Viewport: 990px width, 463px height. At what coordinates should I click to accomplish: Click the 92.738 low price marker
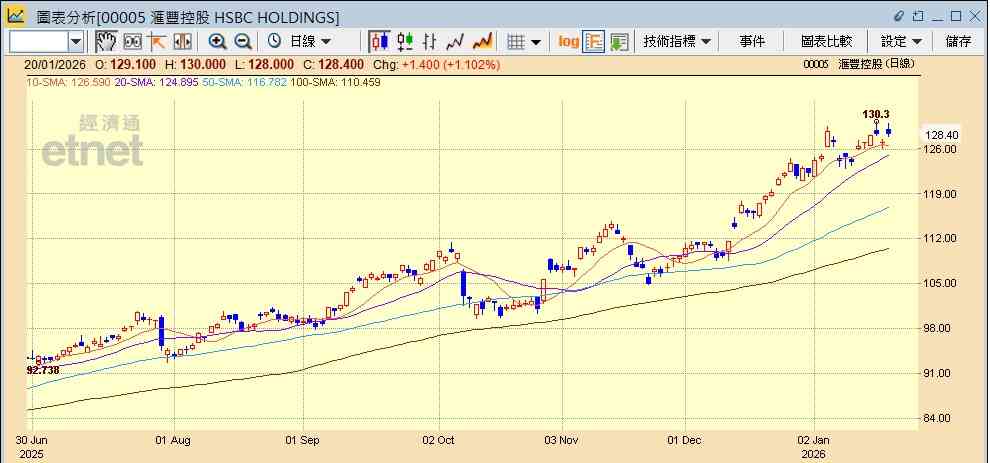coord(43,370)
